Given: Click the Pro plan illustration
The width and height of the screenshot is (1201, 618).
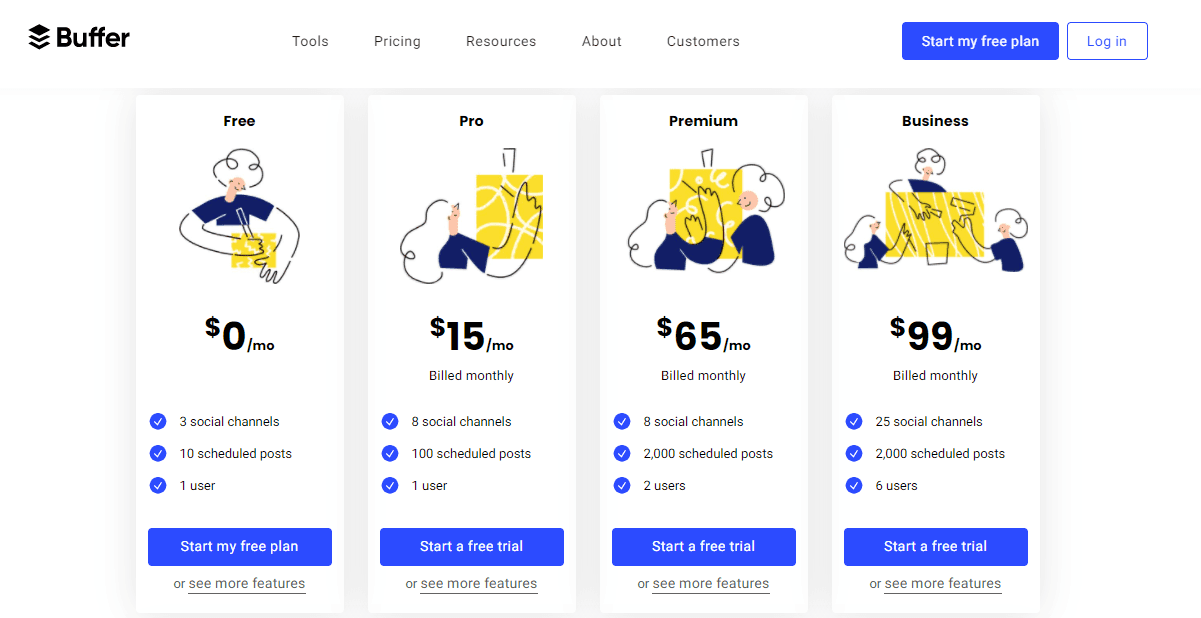Looking at the screenshot, I should click(x=472, y=217).
